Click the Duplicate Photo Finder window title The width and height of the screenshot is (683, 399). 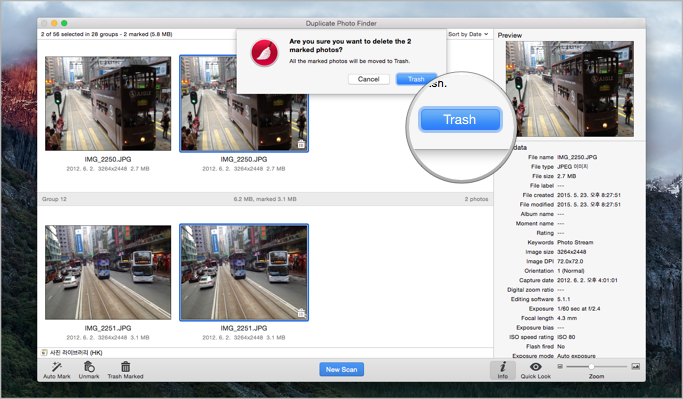[341, 24]
